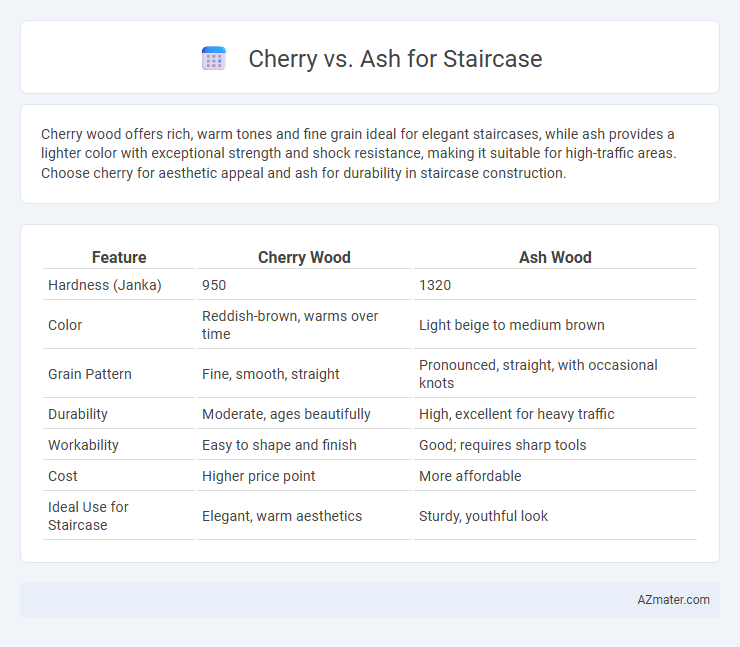Viewport: 740px width, 647px height.
Task: Click 'Easy to shape and finish' cell
Action: (279, 445)
